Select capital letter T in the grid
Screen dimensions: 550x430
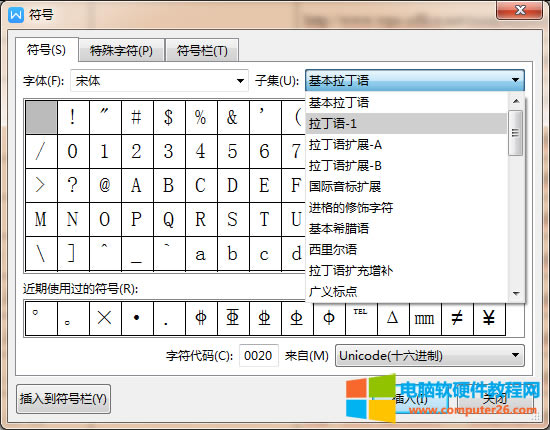(265, 219)
